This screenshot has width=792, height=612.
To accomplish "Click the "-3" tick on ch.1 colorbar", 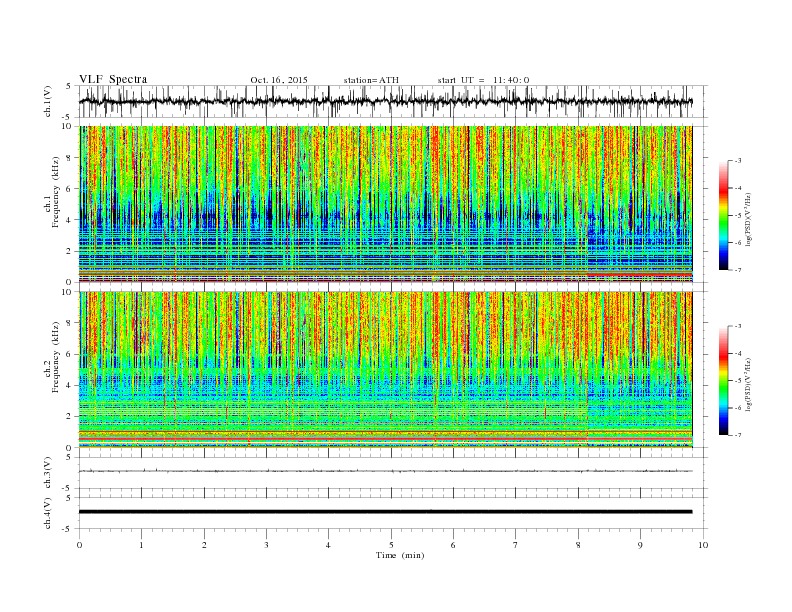I will (737, 161).
